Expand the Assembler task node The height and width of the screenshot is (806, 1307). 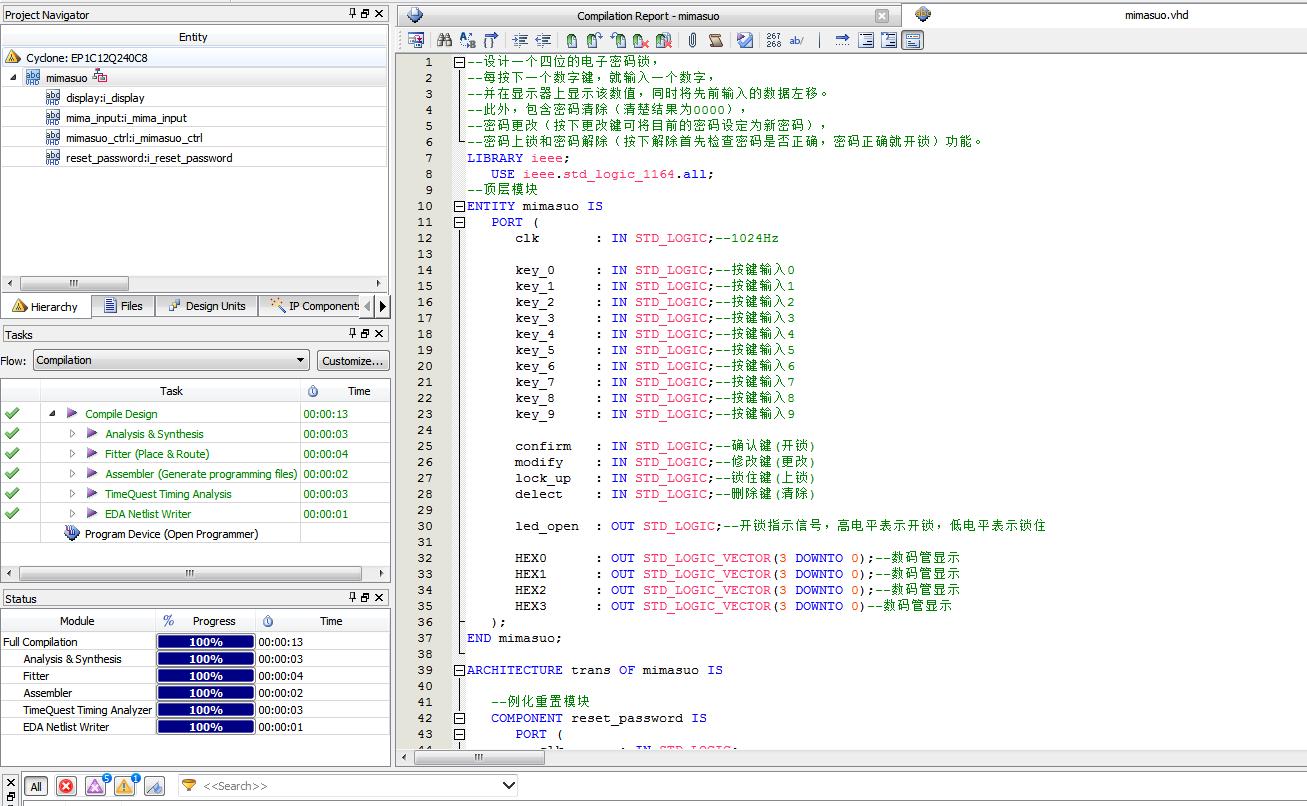(72, 474)
